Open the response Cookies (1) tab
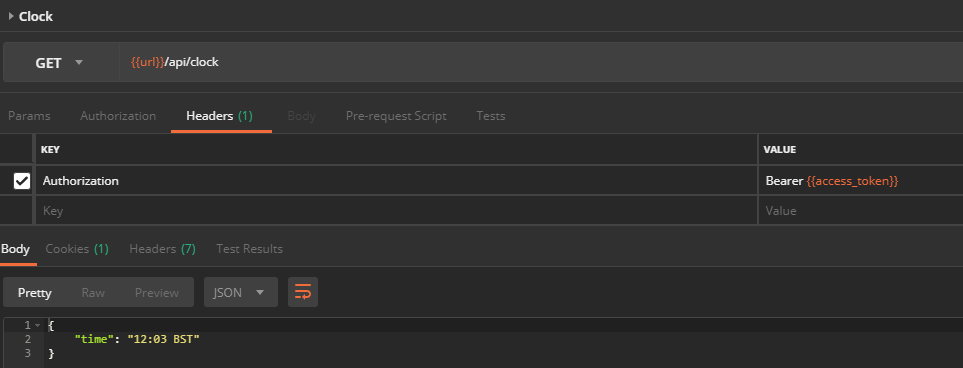963x368 pixels. (77, 249)
